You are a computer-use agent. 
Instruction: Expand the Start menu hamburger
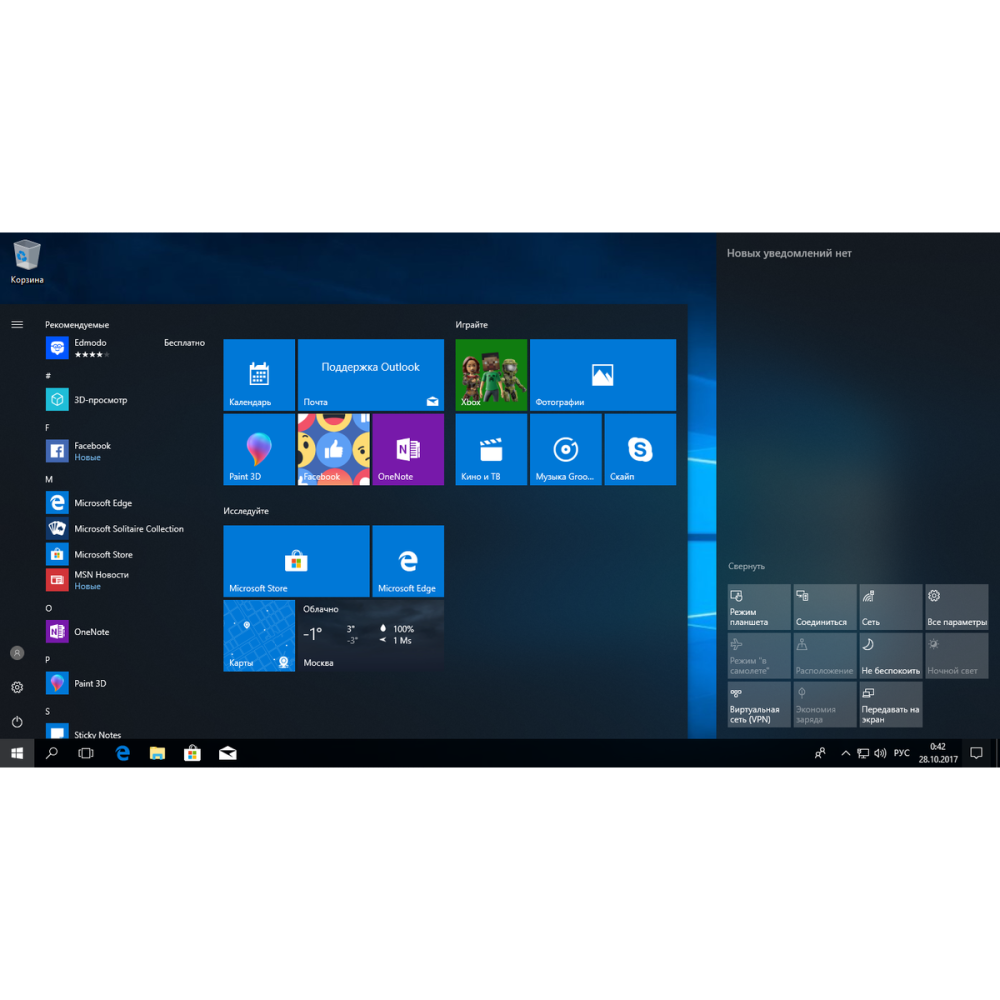coord(16,324)
